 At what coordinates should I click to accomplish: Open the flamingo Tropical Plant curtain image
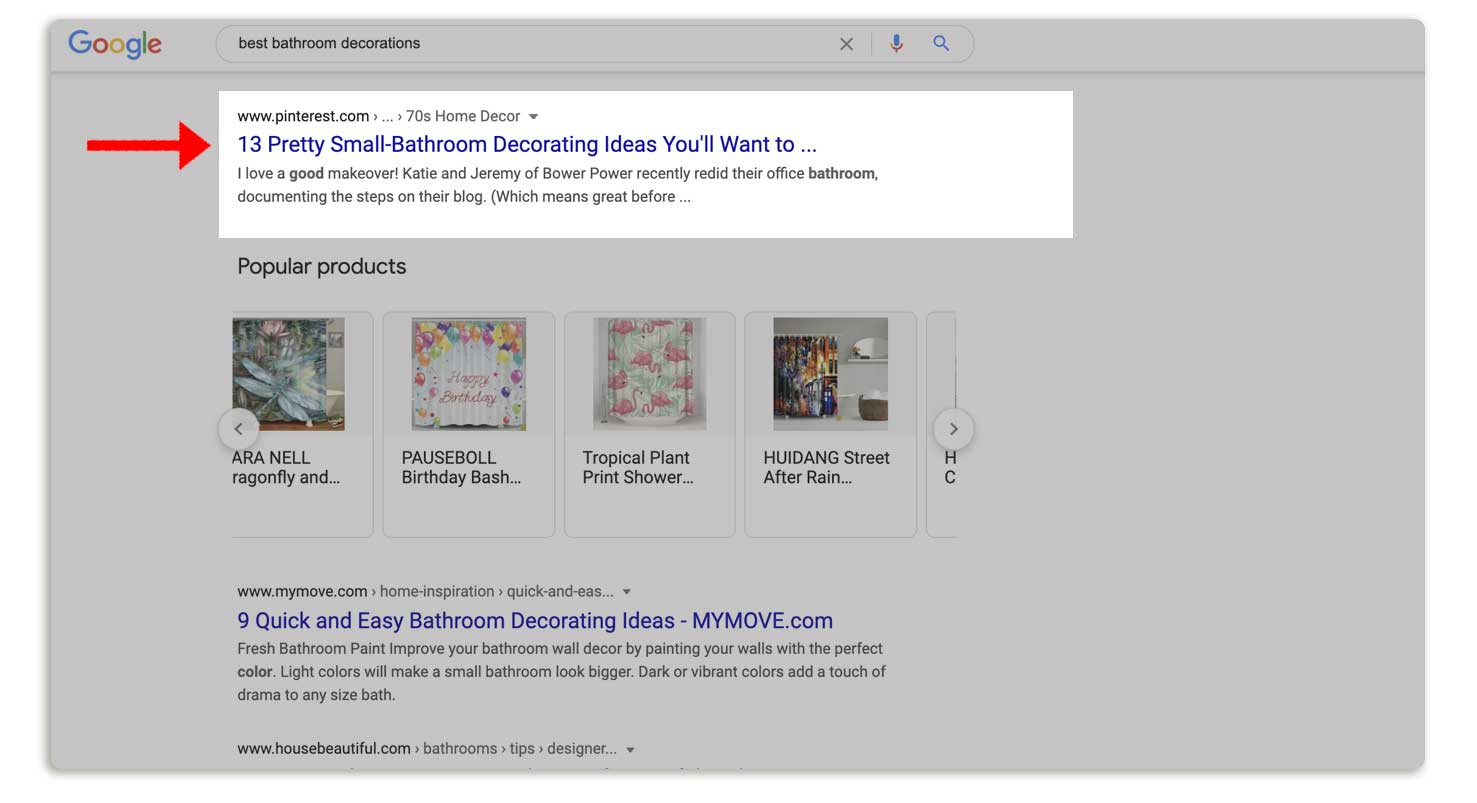tap(650, 374)
